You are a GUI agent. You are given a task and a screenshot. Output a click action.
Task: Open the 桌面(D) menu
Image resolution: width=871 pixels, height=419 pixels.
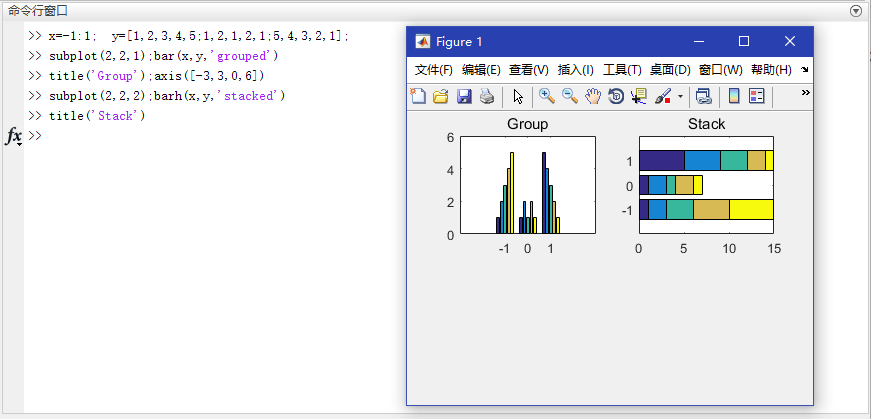point(670,70)
